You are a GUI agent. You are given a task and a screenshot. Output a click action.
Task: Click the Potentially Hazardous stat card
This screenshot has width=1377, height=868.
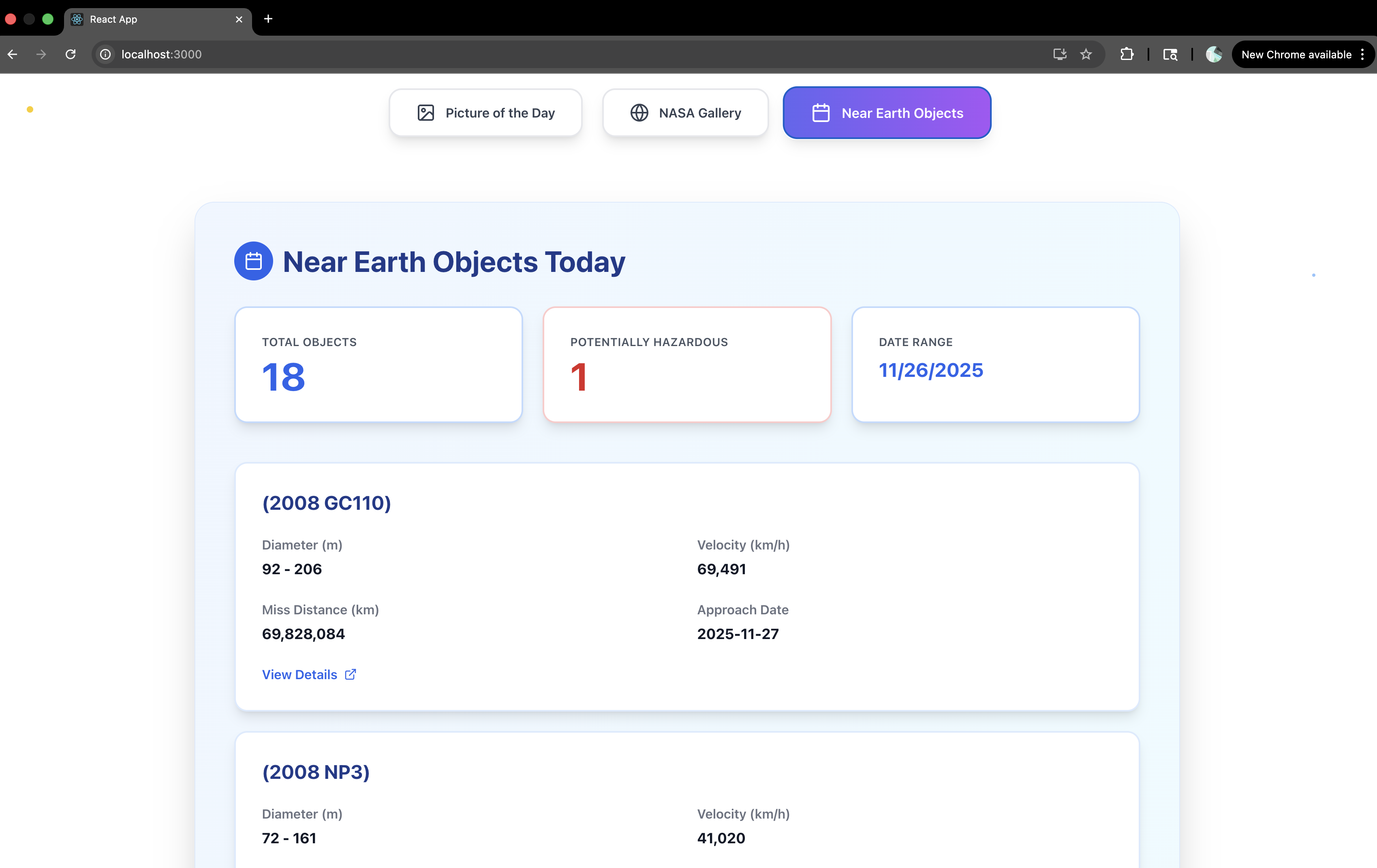(687, 364)
